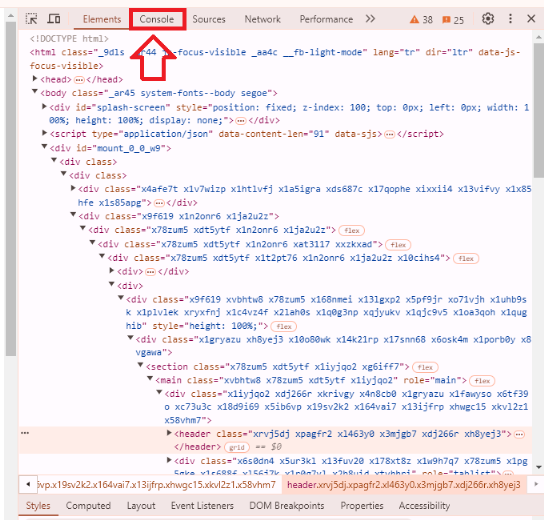This screenshot has width=544, height=520.
Task: Toggle grid badge on the header element
Action: [237, 447]
